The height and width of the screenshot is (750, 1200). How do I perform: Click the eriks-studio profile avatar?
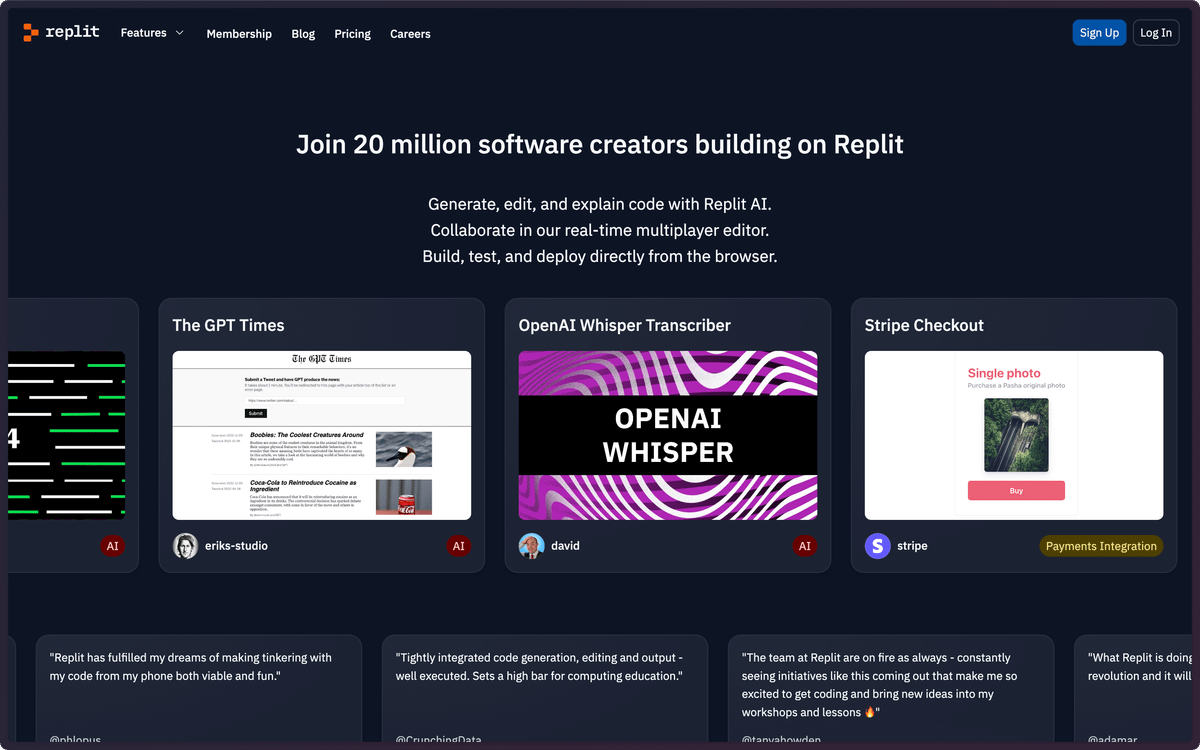tap(185, 546)
